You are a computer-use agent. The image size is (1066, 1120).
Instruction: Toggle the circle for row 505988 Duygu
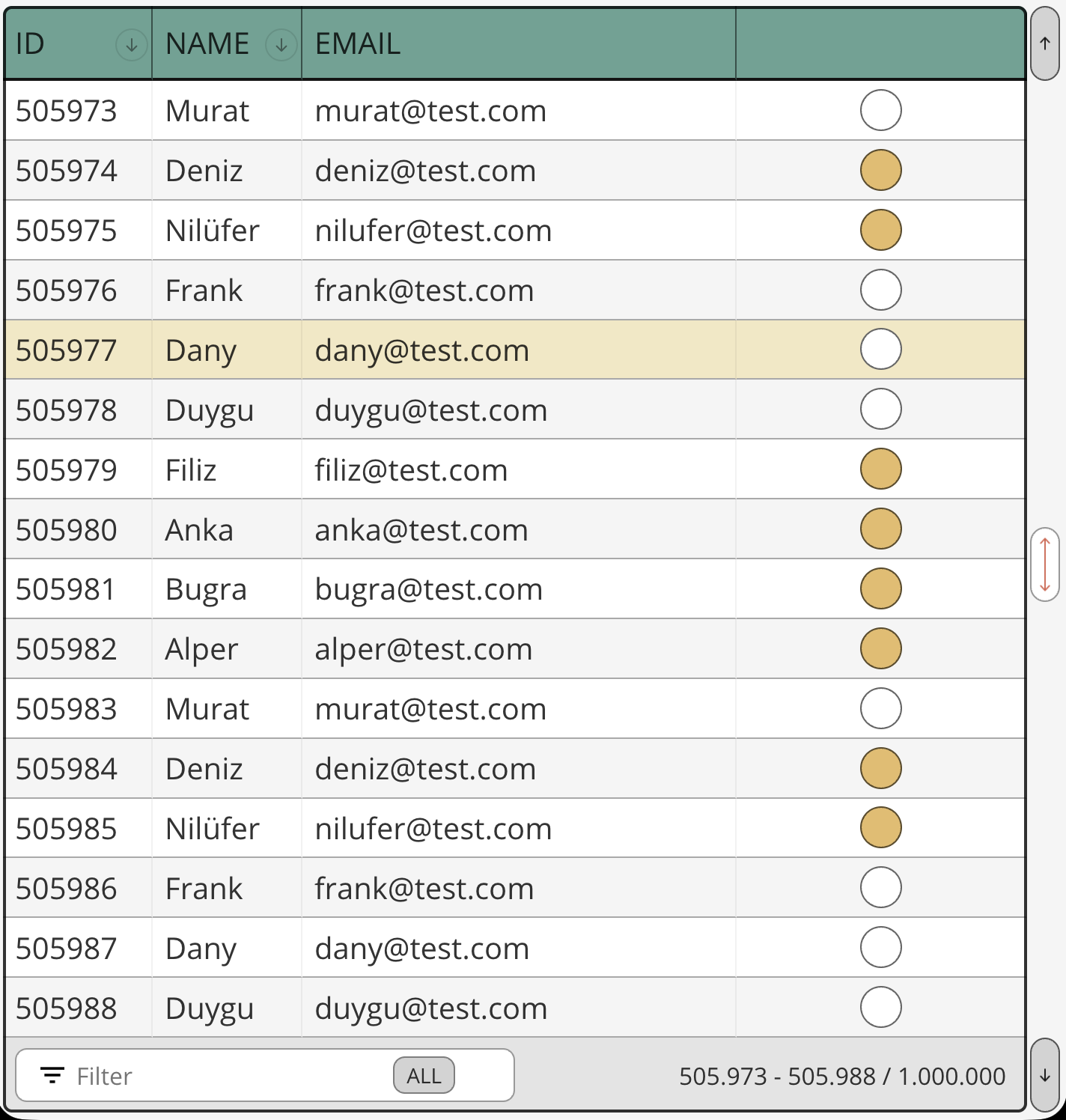point(880,1008)
